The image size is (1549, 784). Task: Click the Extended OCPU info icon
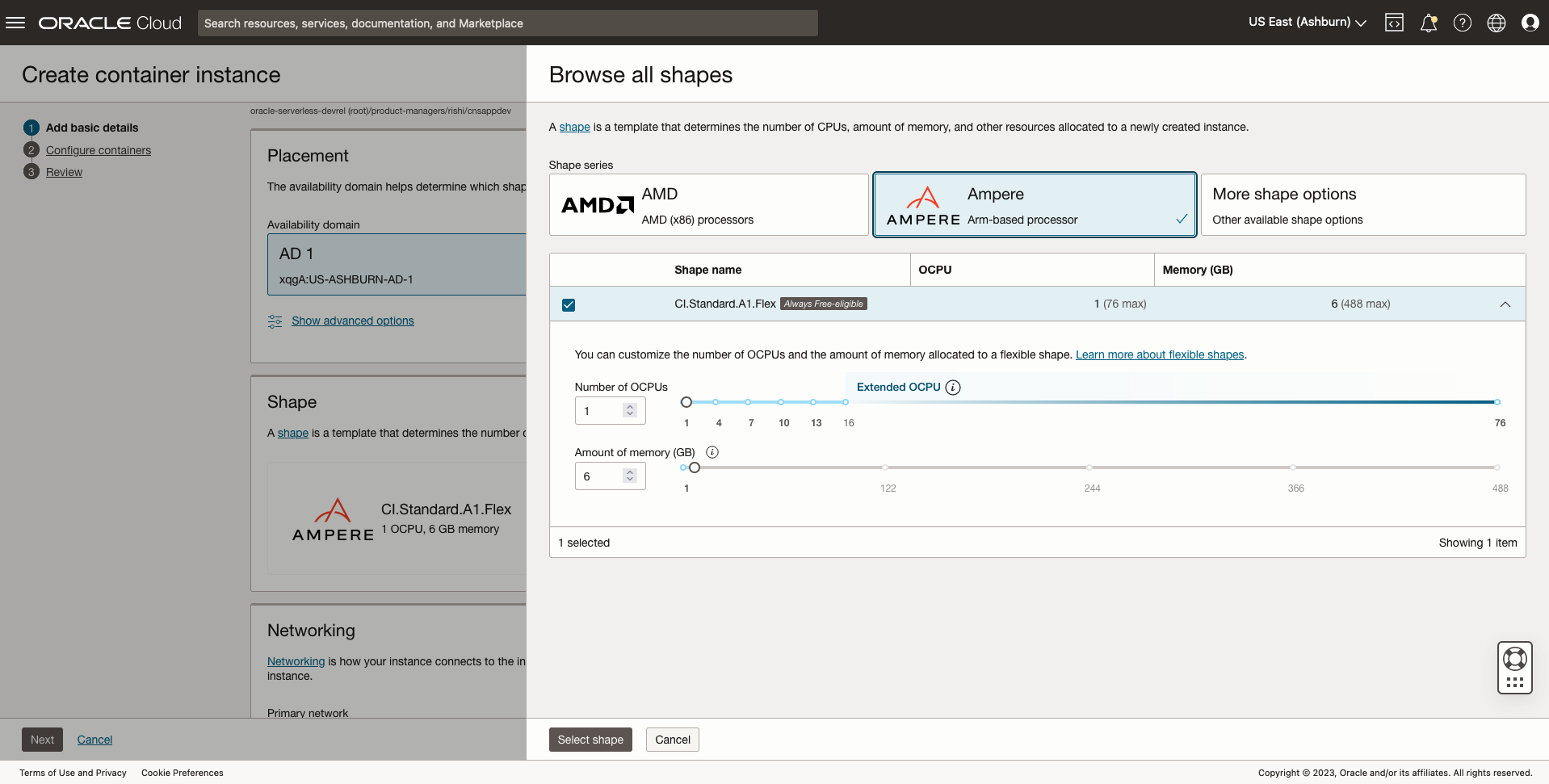coord(953,388)
